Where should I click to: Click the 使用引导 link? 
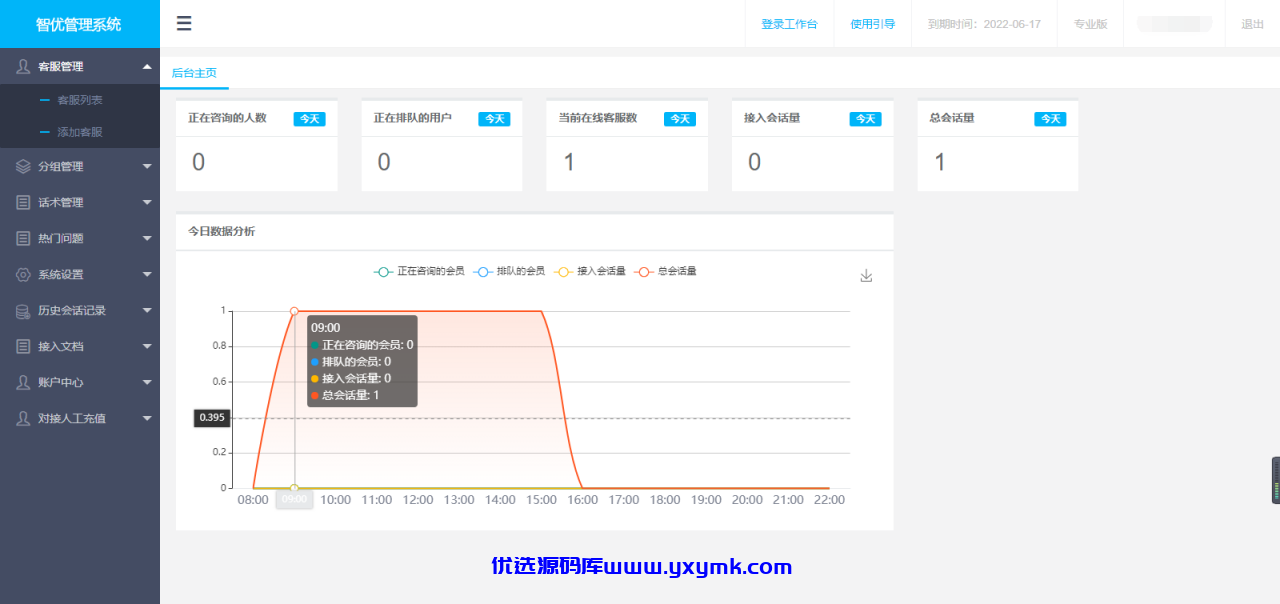tap(872, 24)
